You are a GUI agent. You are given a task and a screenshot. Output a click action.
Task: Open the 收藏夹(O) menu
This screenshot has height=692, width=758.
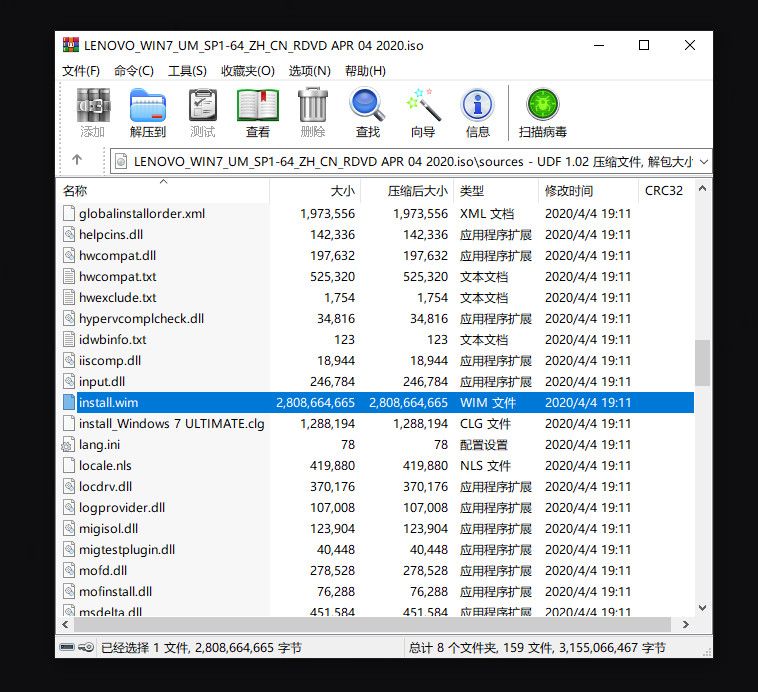coord(248,71)
